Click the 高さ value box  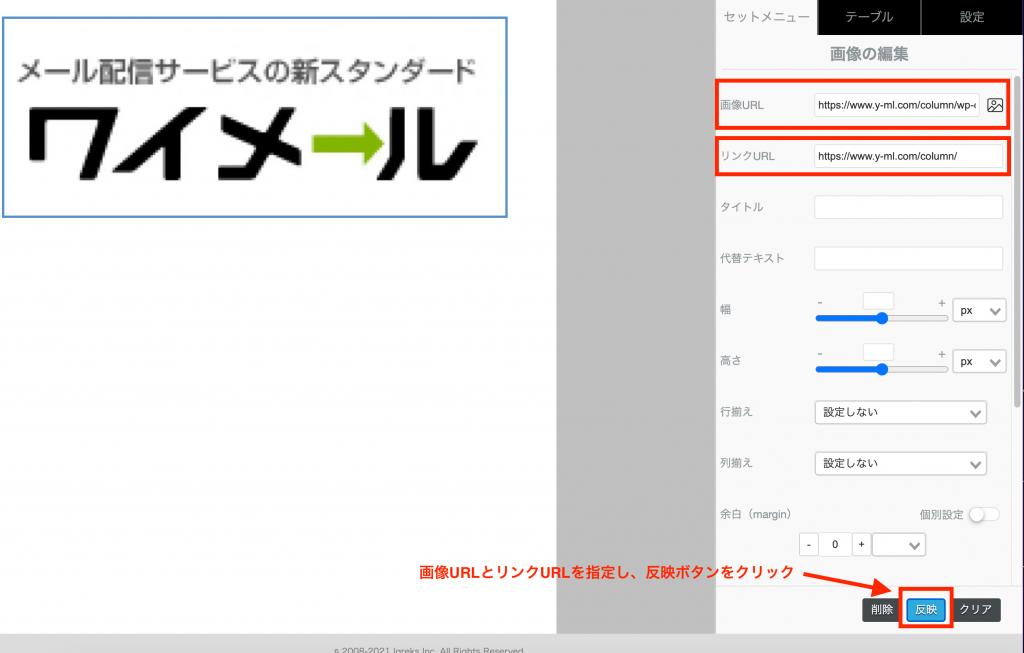(878, 352)
